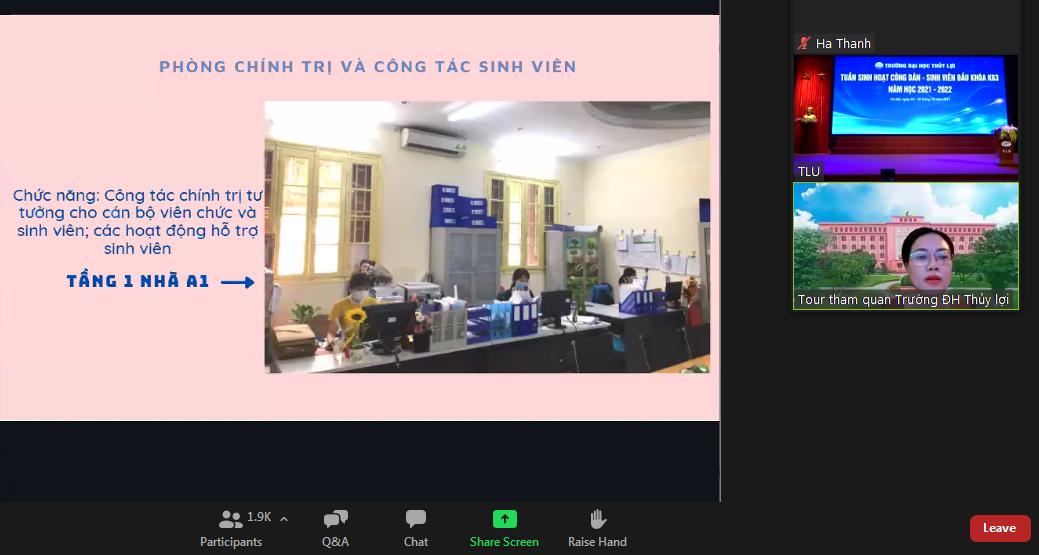1039x555 pixels.
Task: Expand the chevron beside the 1.9K count
Action: (284, 518)
